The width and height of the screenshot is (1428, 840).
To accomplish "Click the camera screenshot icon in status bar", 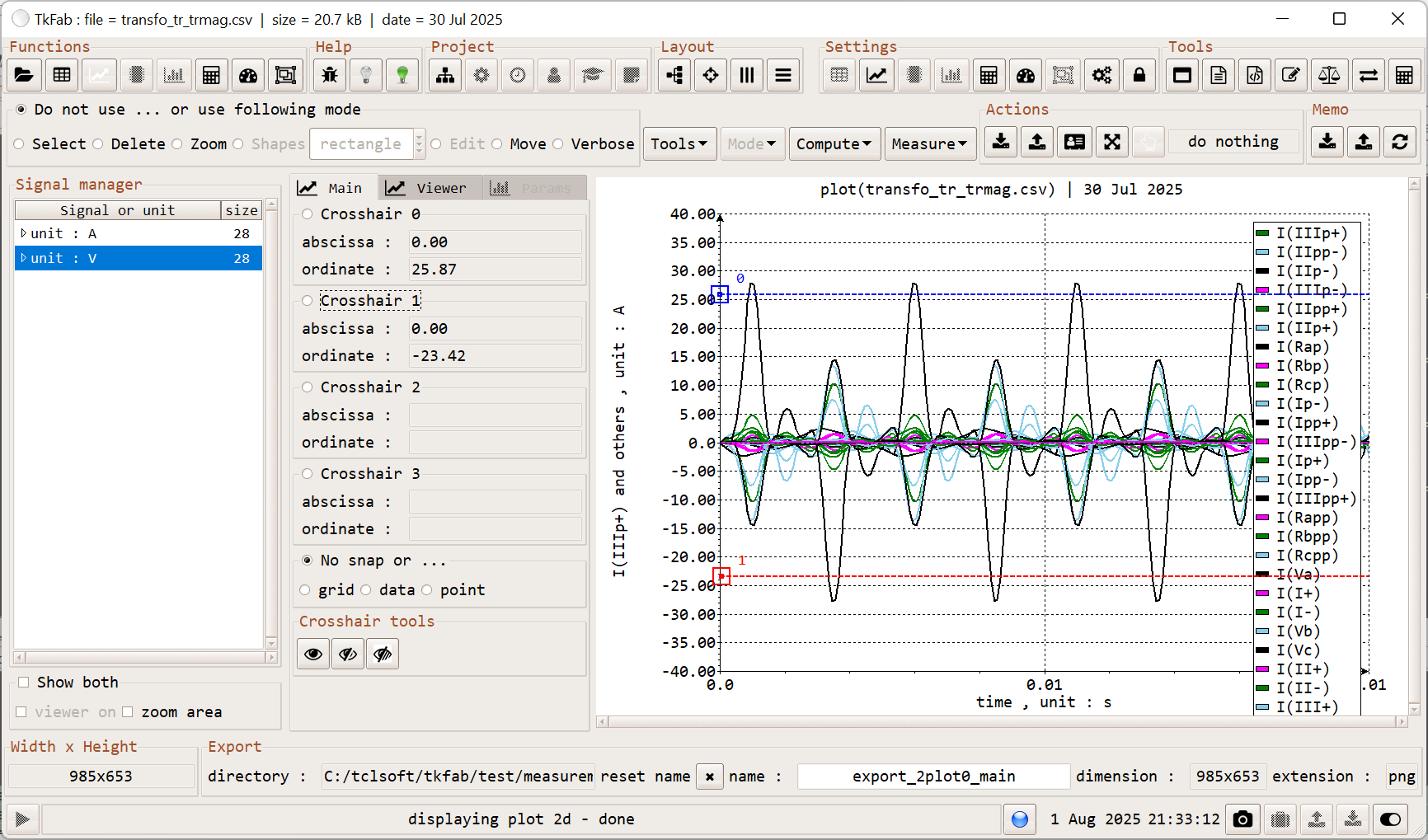I will pos(1243,819).
